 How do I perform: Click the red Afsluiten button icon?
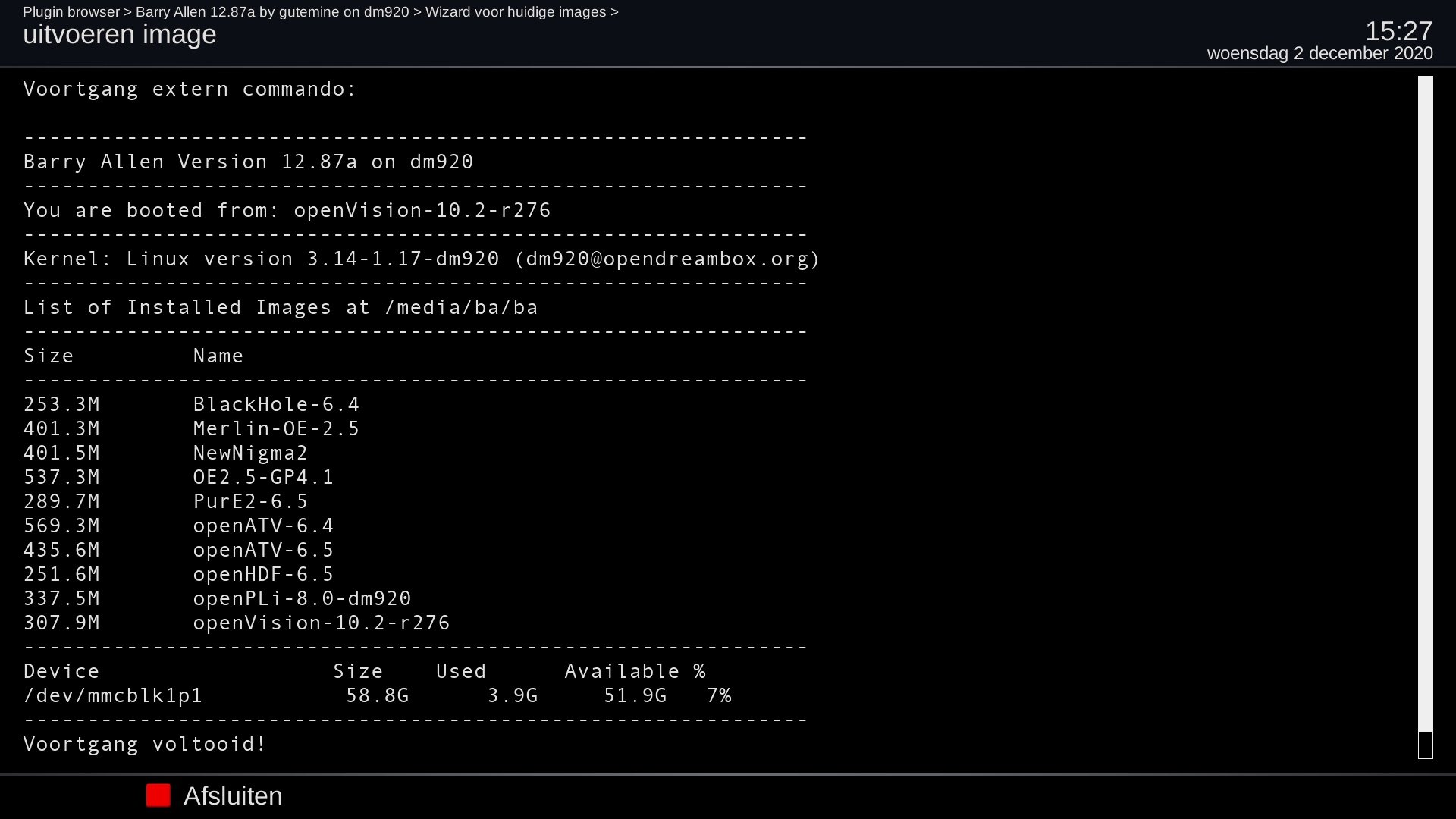(x=158, y=795)
